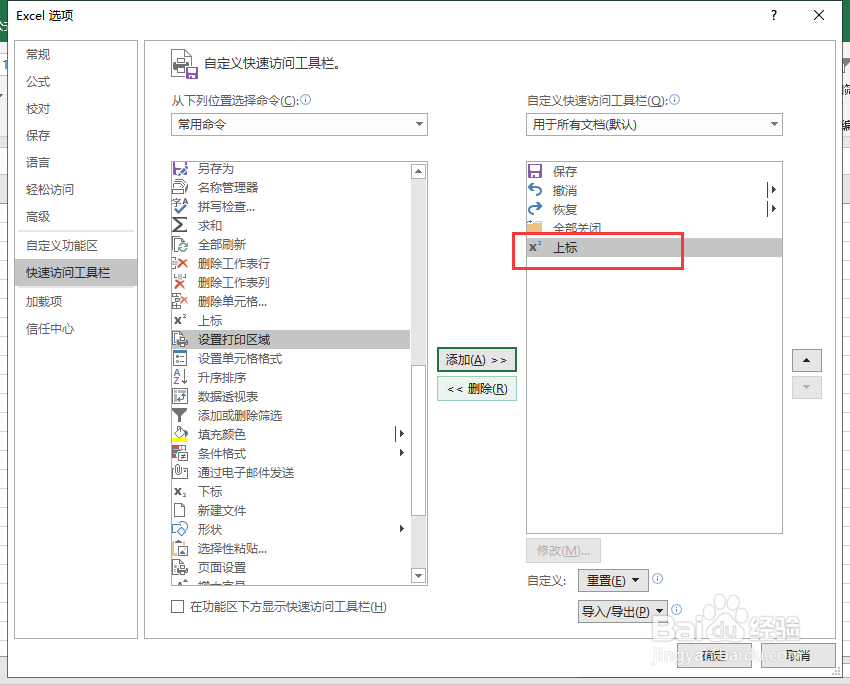Open the 重置(E) dropdown button

(x=613, y=580)
